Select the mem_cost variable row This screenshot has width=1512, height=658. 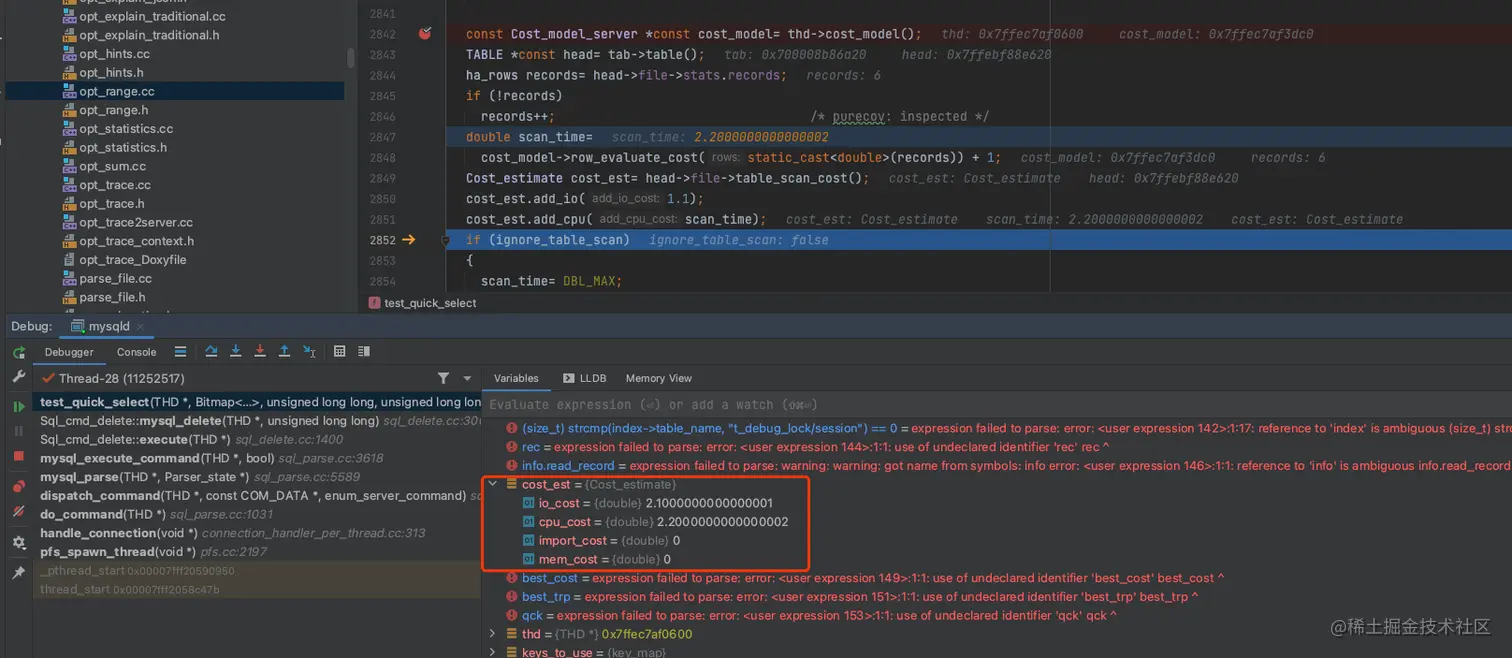pos(597,559)
